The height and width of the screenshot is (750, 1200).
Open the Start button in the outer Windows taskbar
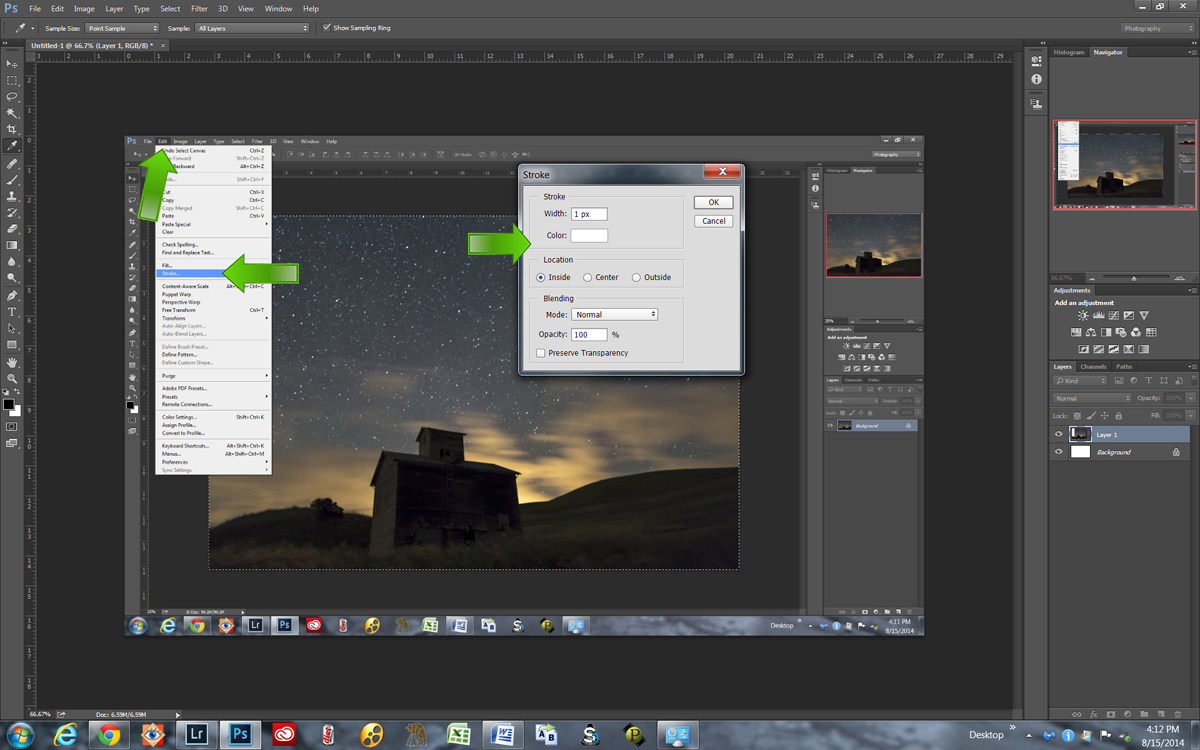[20, 736]
